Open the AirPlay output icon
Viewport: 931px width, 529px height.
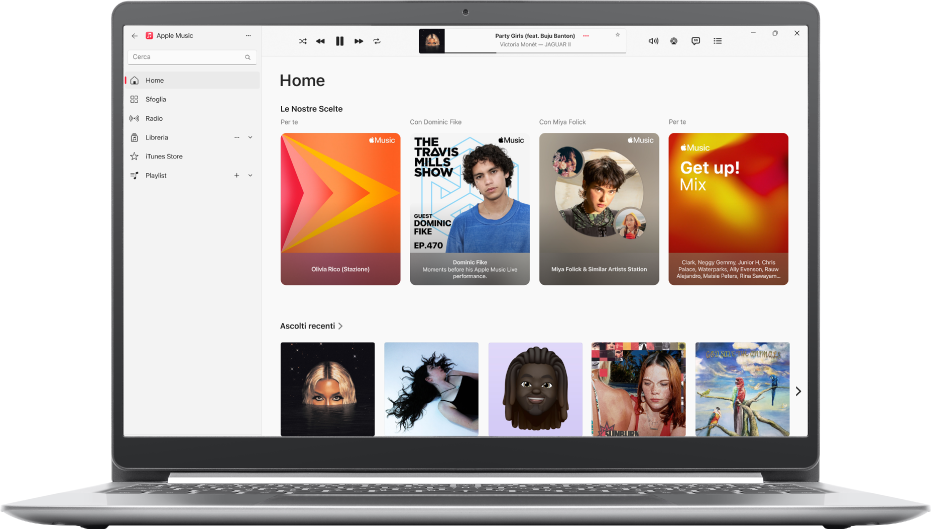674,41
